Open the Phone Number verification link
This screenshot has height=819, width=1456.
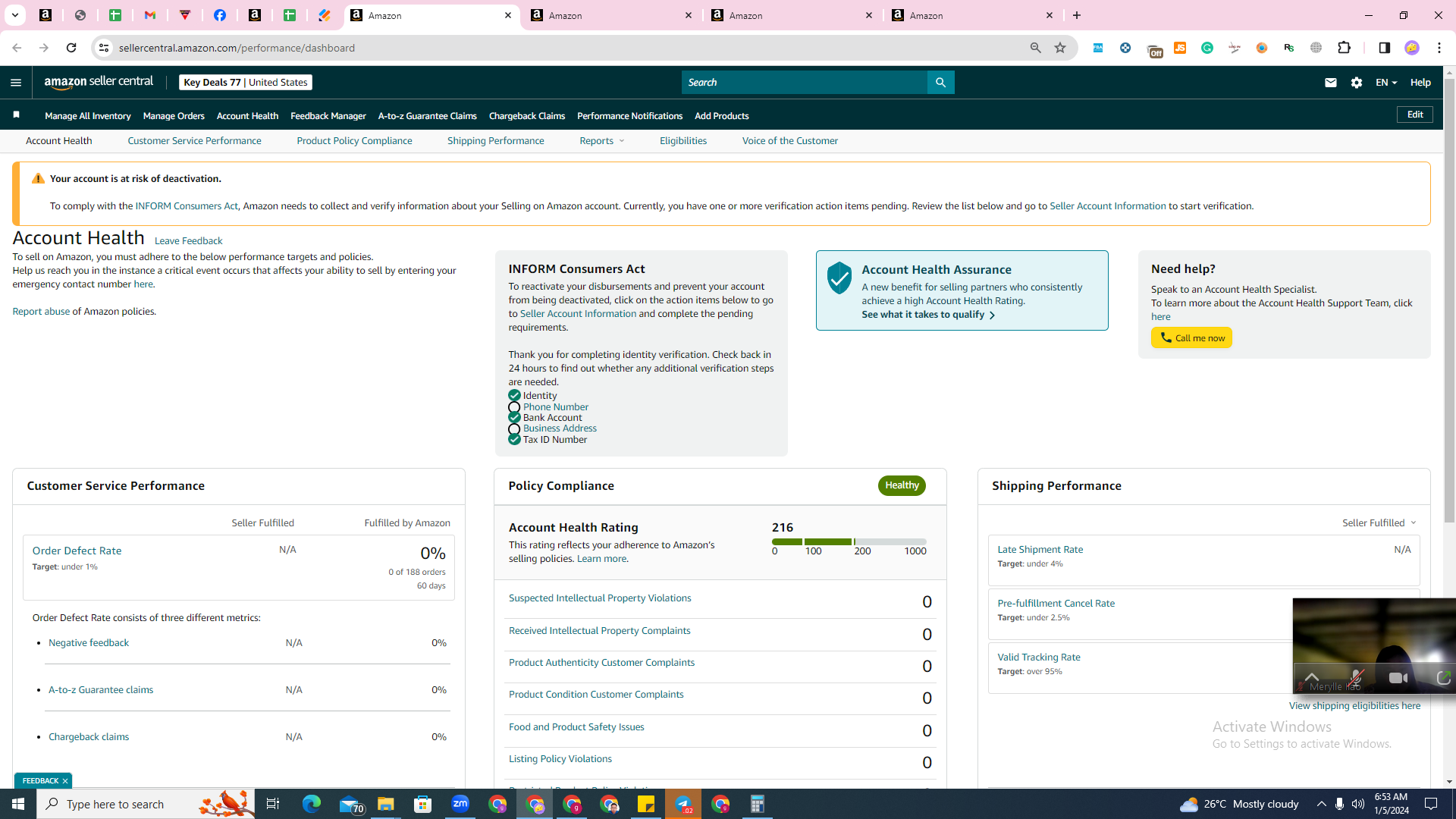click(555, 406)
